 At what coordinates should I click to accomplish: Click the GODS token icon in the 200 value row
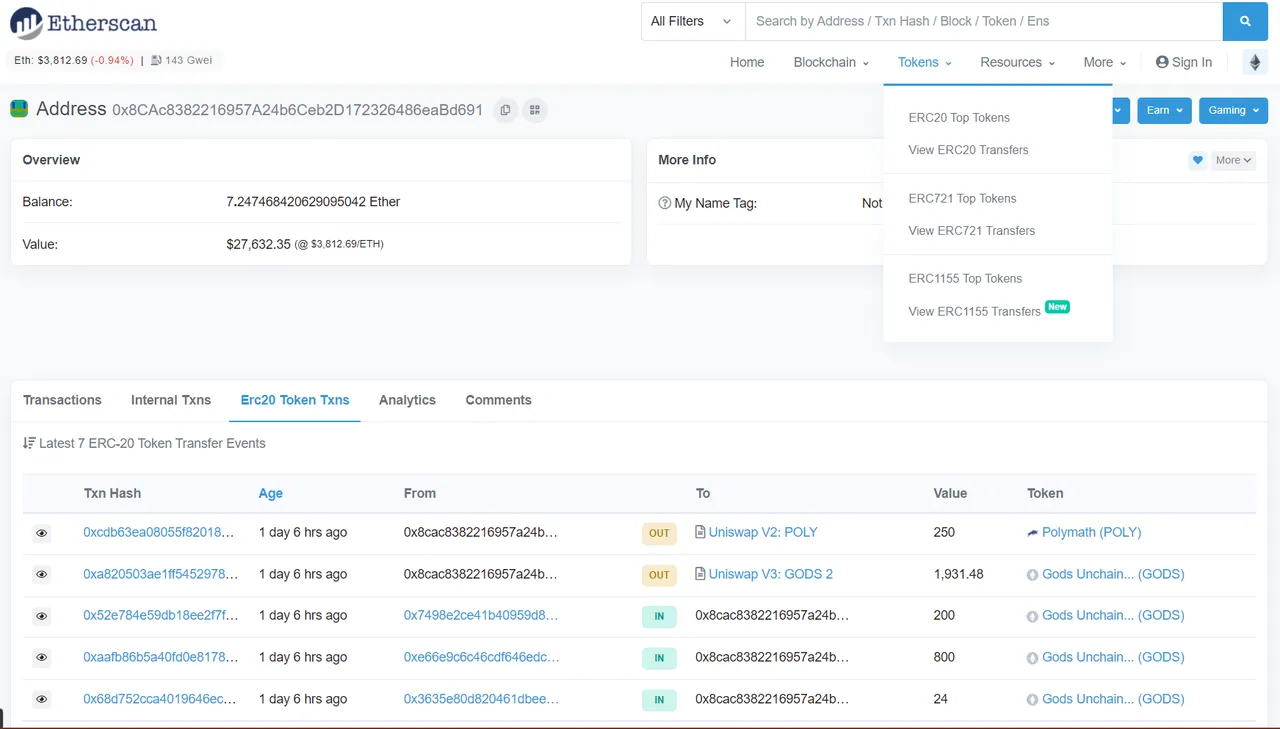pos(1033,616)
